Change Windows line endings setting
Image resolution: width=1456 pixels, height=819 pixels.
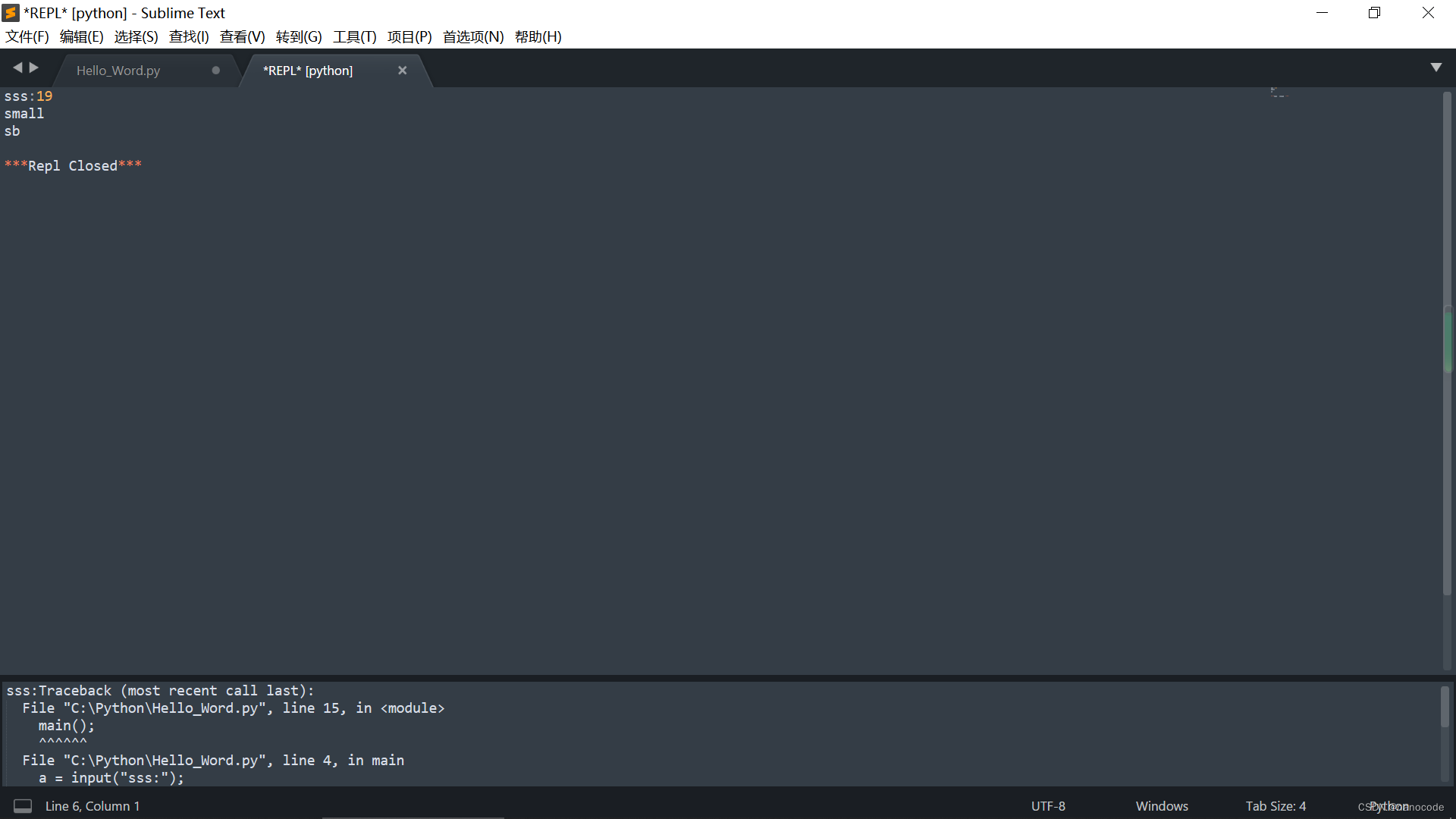1162,806
